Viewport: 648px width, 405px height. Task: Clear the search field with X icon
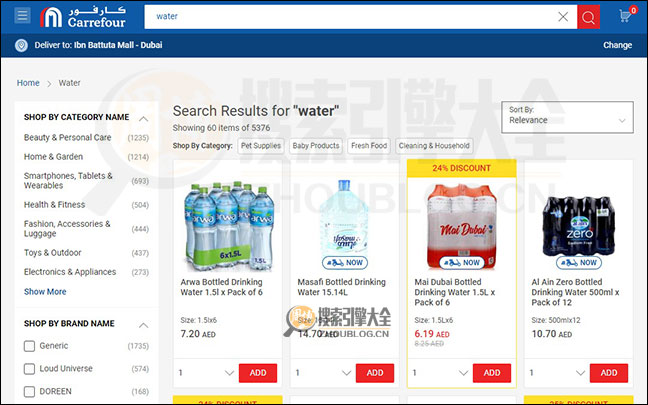coord(563,17)
